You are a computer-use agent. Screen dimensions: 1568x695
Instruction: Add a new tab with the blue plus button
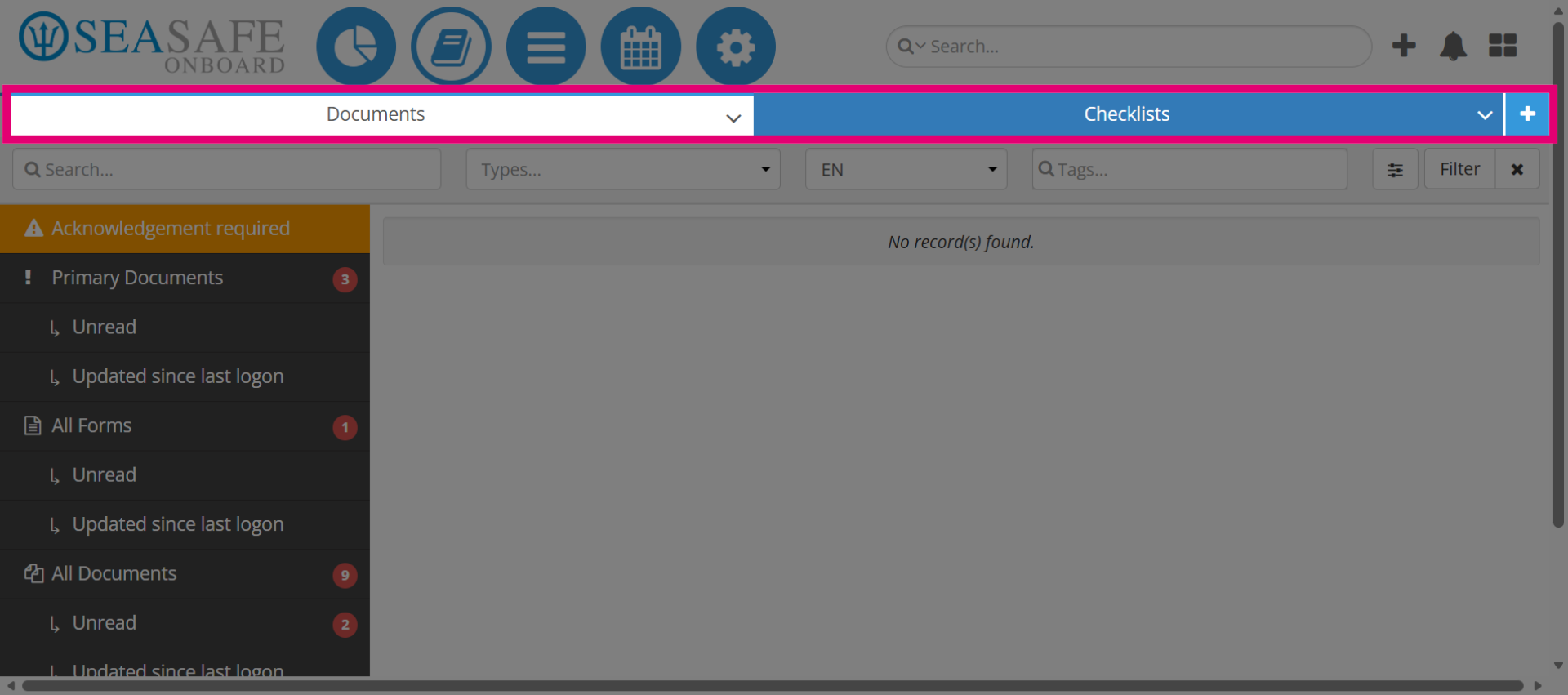pyautogui.click(x=1527, y=114)
